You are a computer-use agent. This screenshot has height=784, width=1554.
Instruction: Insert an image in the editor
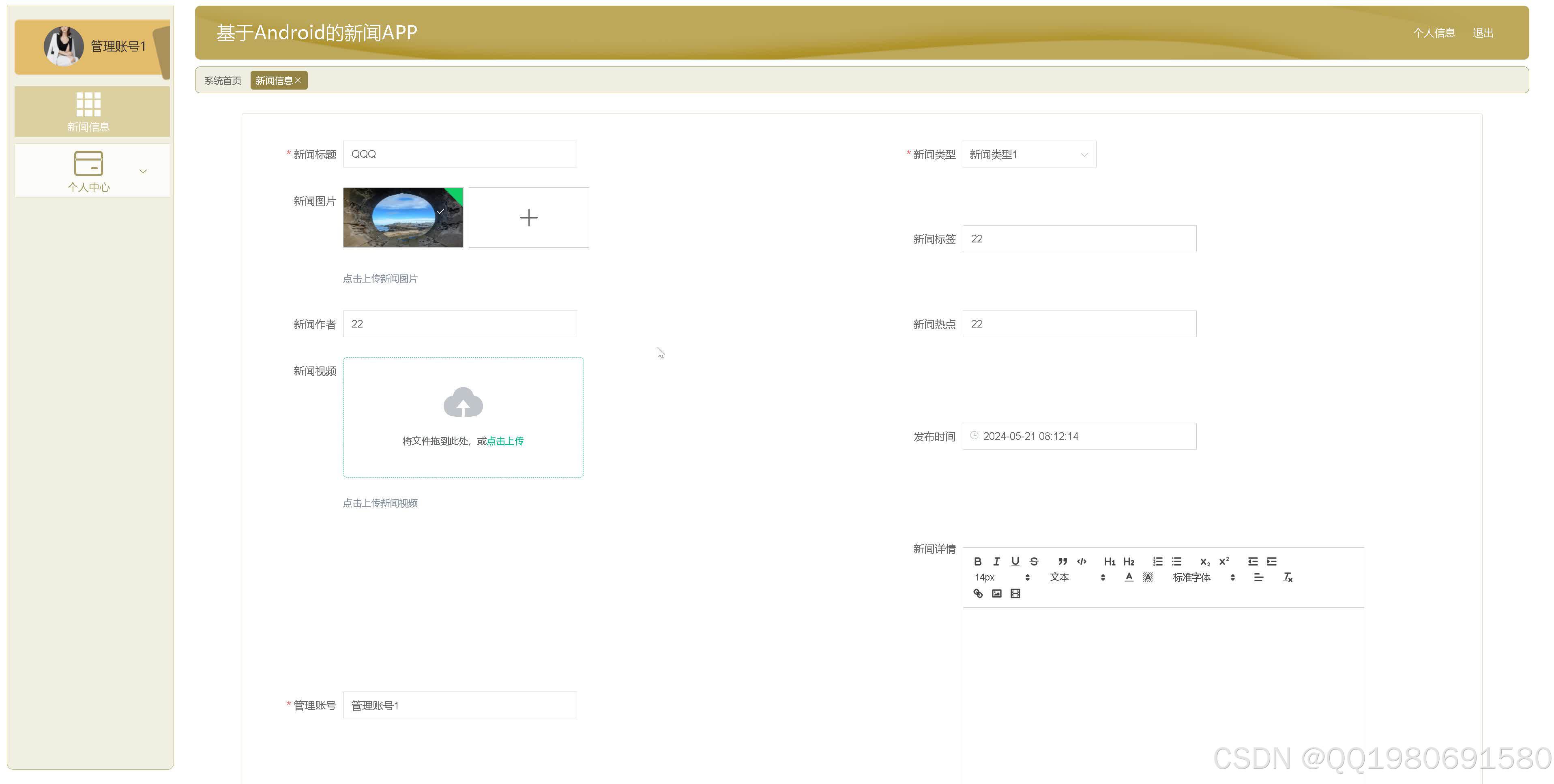point(996,594)
